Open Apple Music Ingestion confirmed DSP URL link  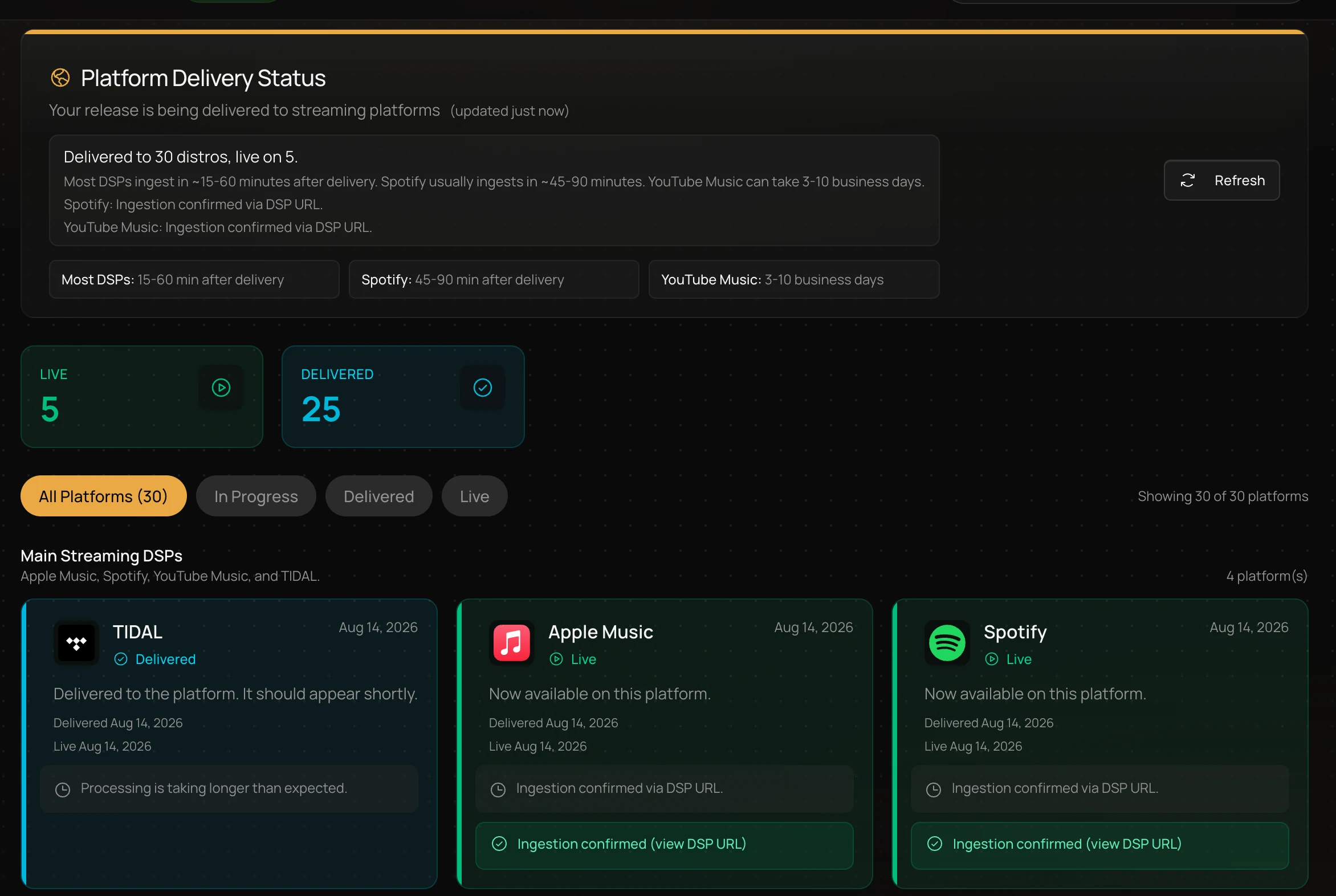click(x=664, y=845)
